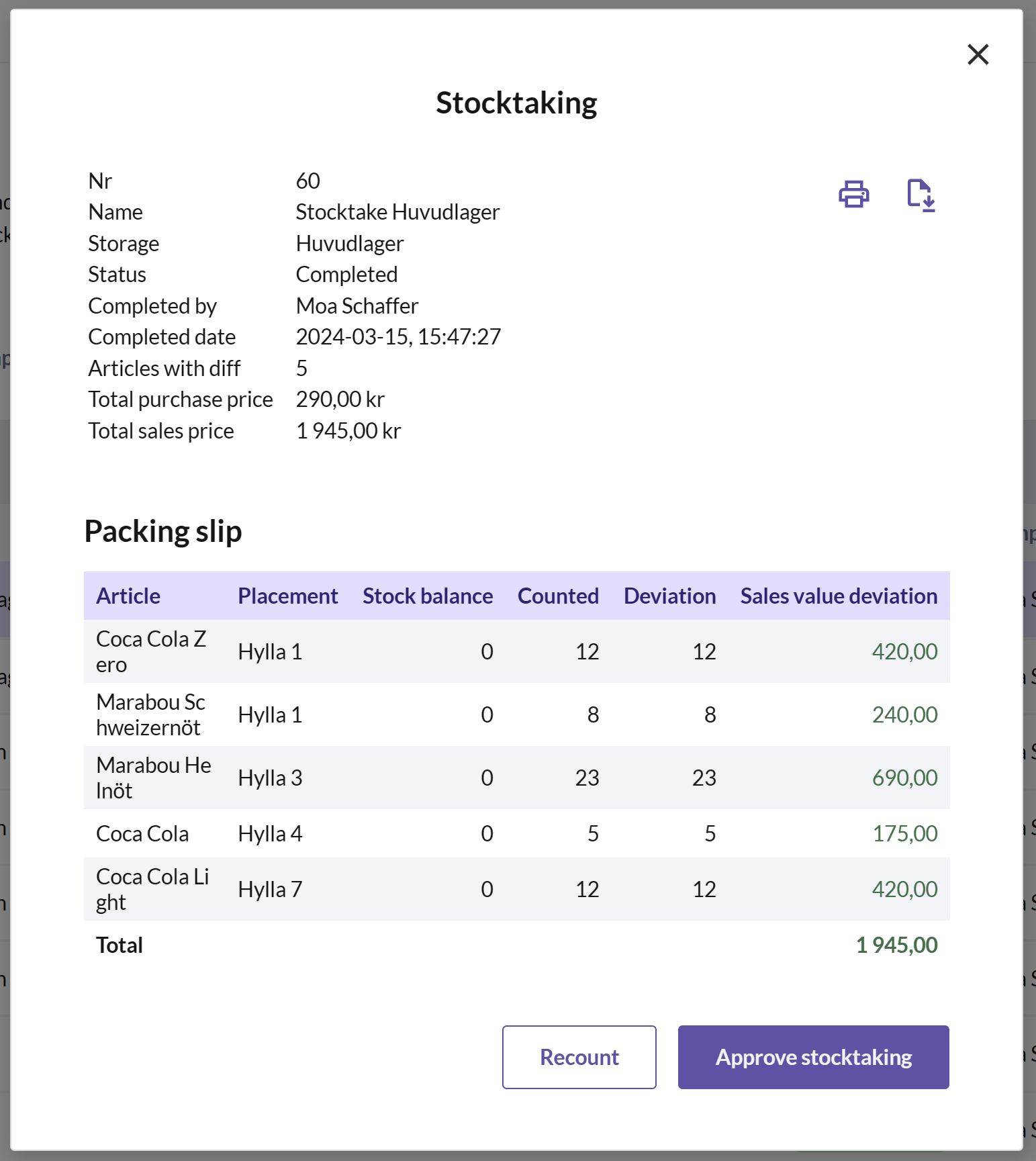Click the Completed by label

pyautogui.click(x=152, y=306)
